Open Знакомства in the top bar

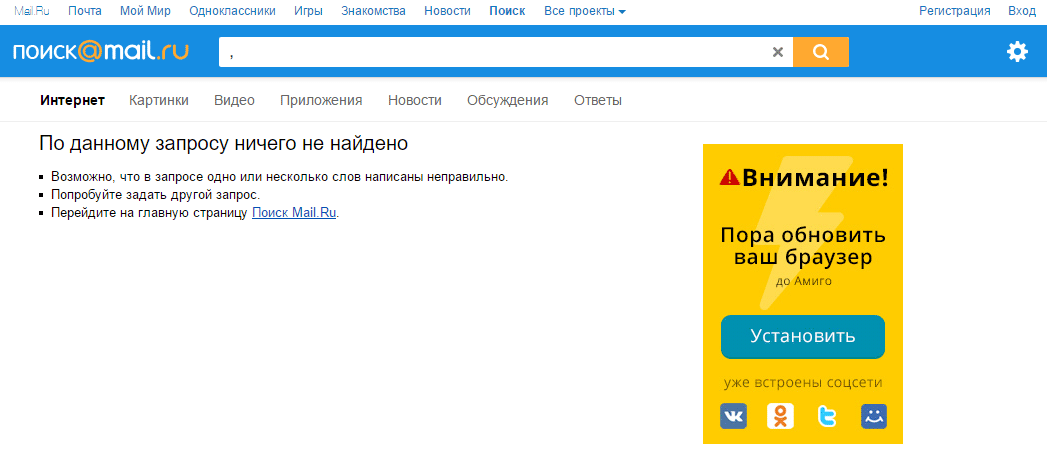pos(373,11)
